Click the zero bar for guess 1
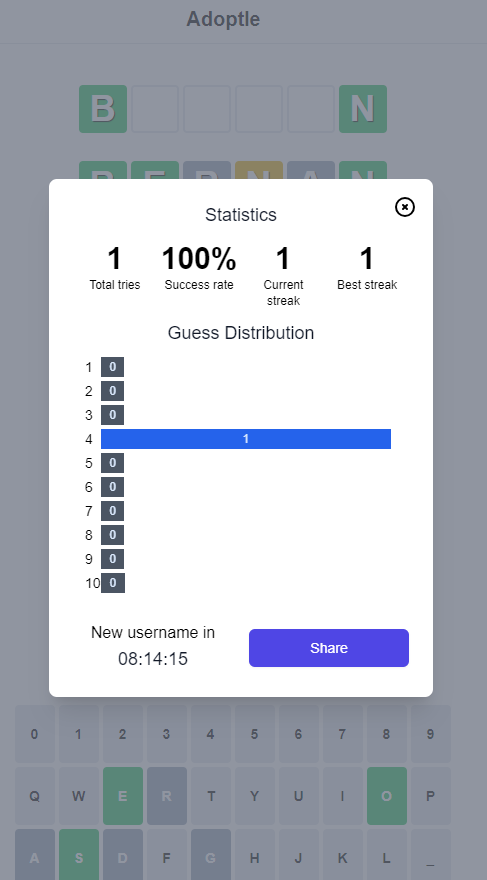Viewport: 487px width, 880px height. click(112, 367)
